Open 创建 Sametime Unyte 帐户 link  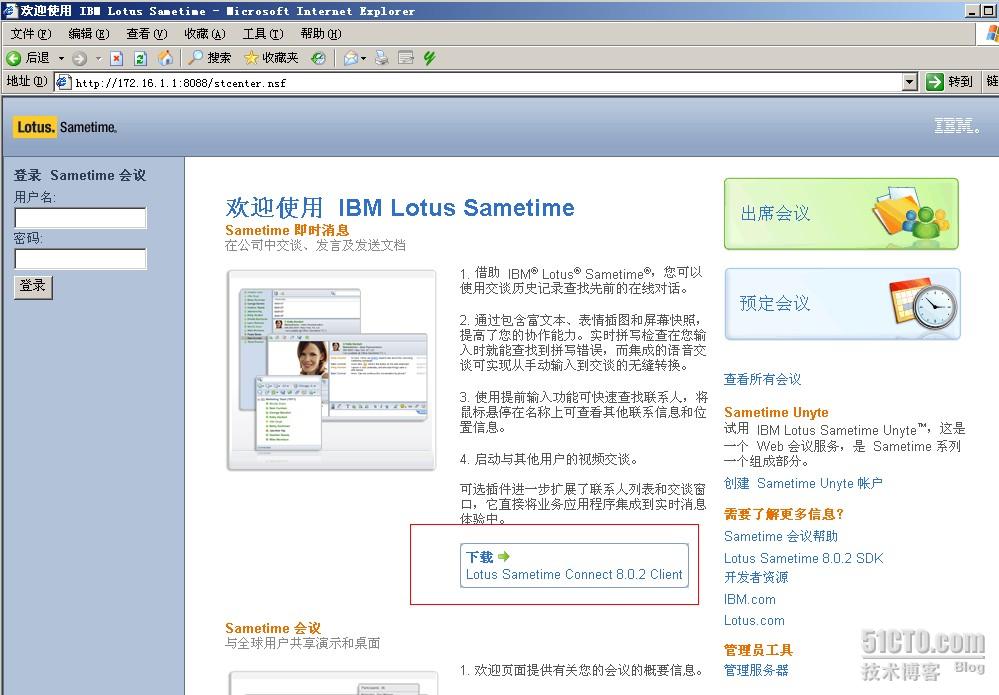[803, 484]
